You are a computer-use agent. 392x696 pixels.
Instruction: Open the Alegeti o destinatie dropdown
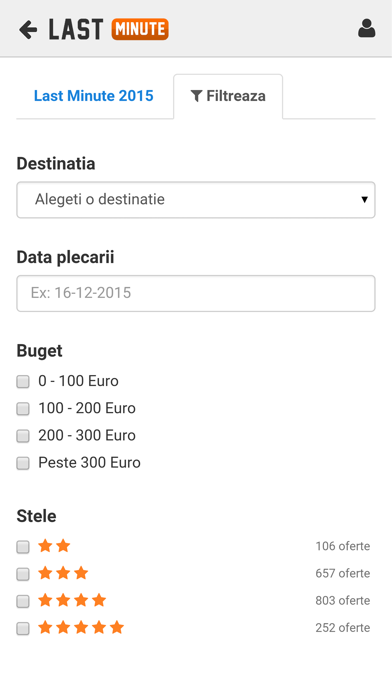coord(196,200)
